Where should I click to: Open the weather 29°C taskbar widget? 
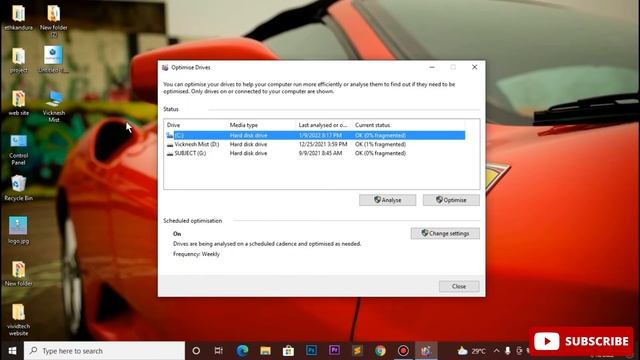471,351
